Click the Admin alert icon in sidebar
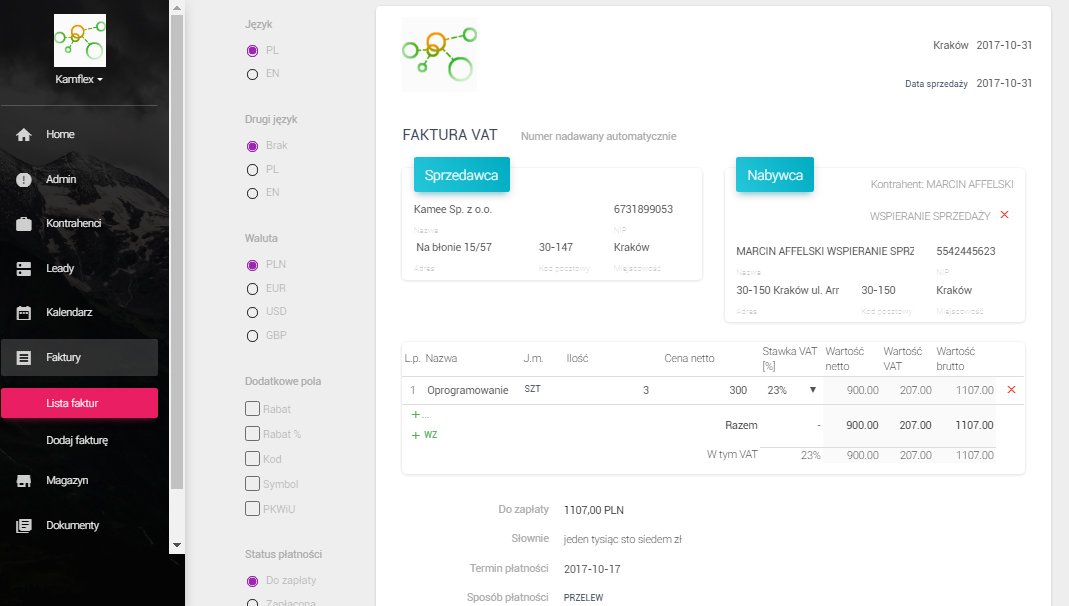This screenshot has width=1069, height=606. 24,180
